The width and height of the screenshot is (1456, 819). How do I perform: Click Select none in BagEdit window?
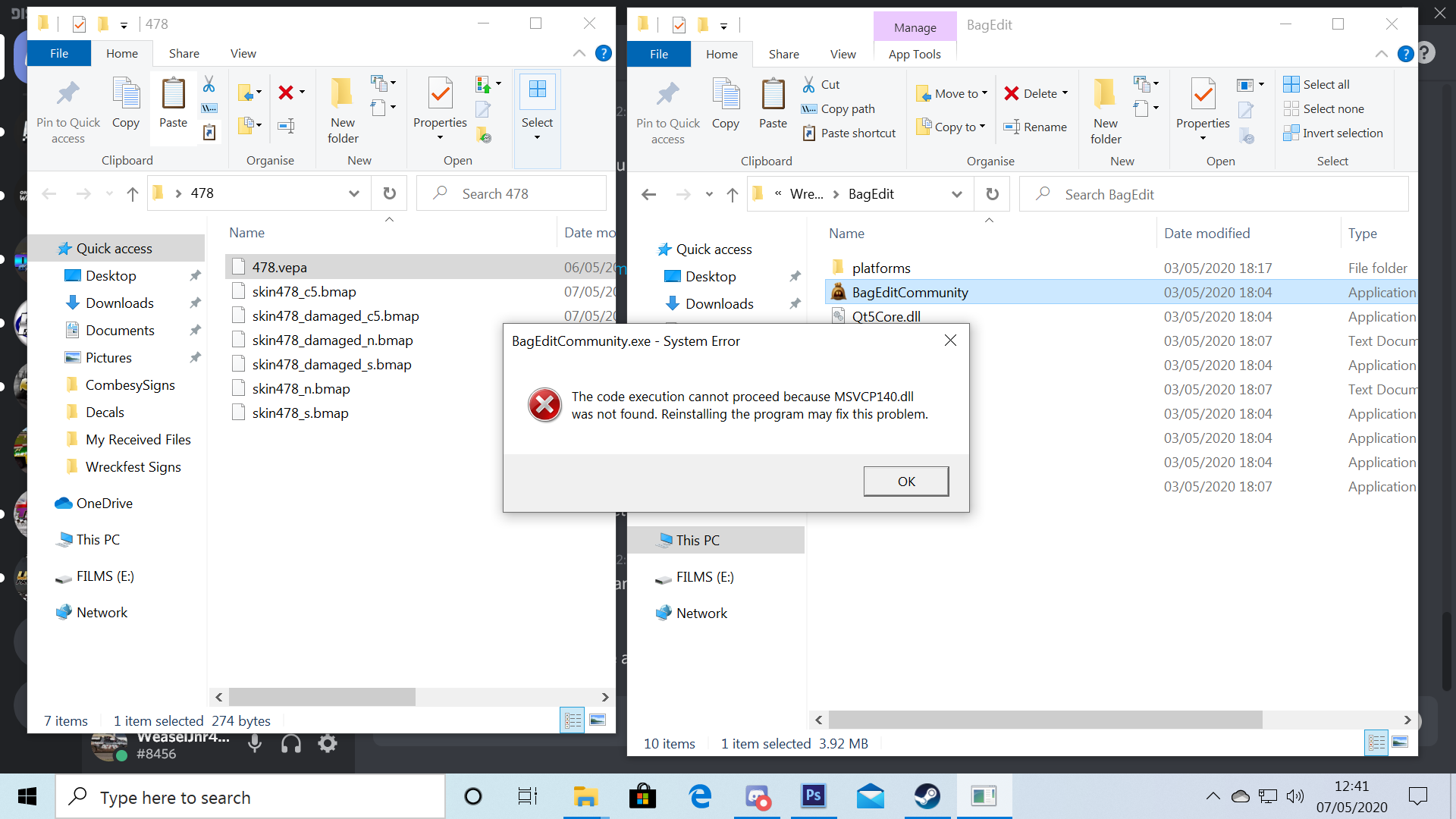point(1323,108)
